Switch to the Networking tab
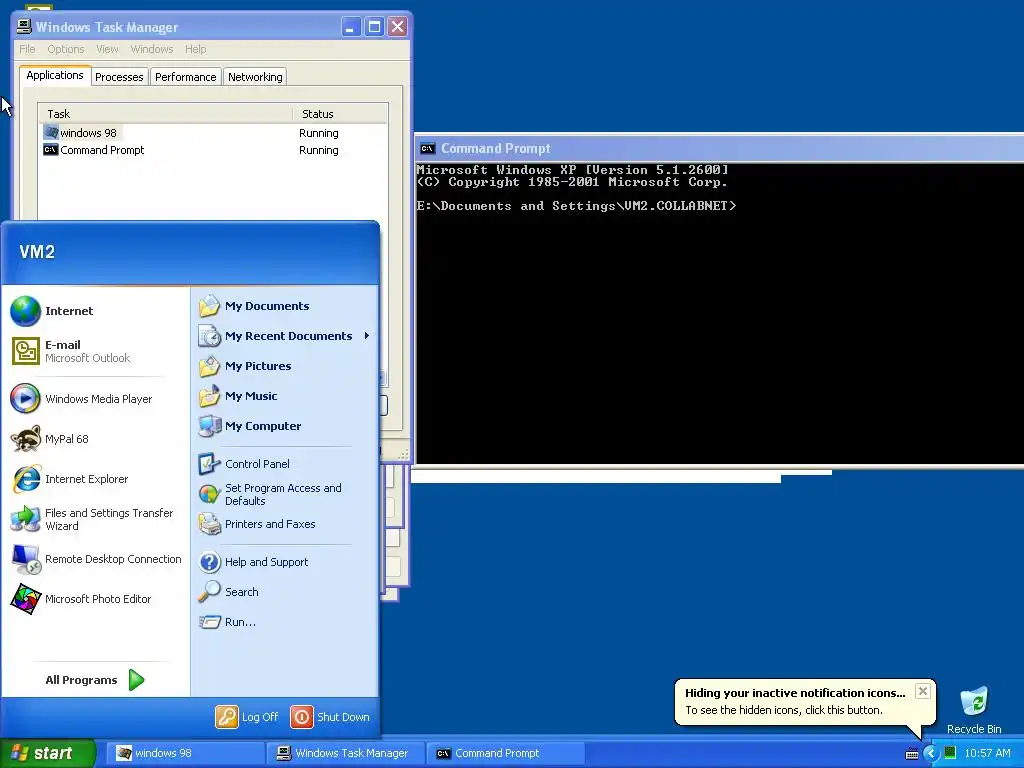This screenshot has width=1024, height=768. click(255, 77)
